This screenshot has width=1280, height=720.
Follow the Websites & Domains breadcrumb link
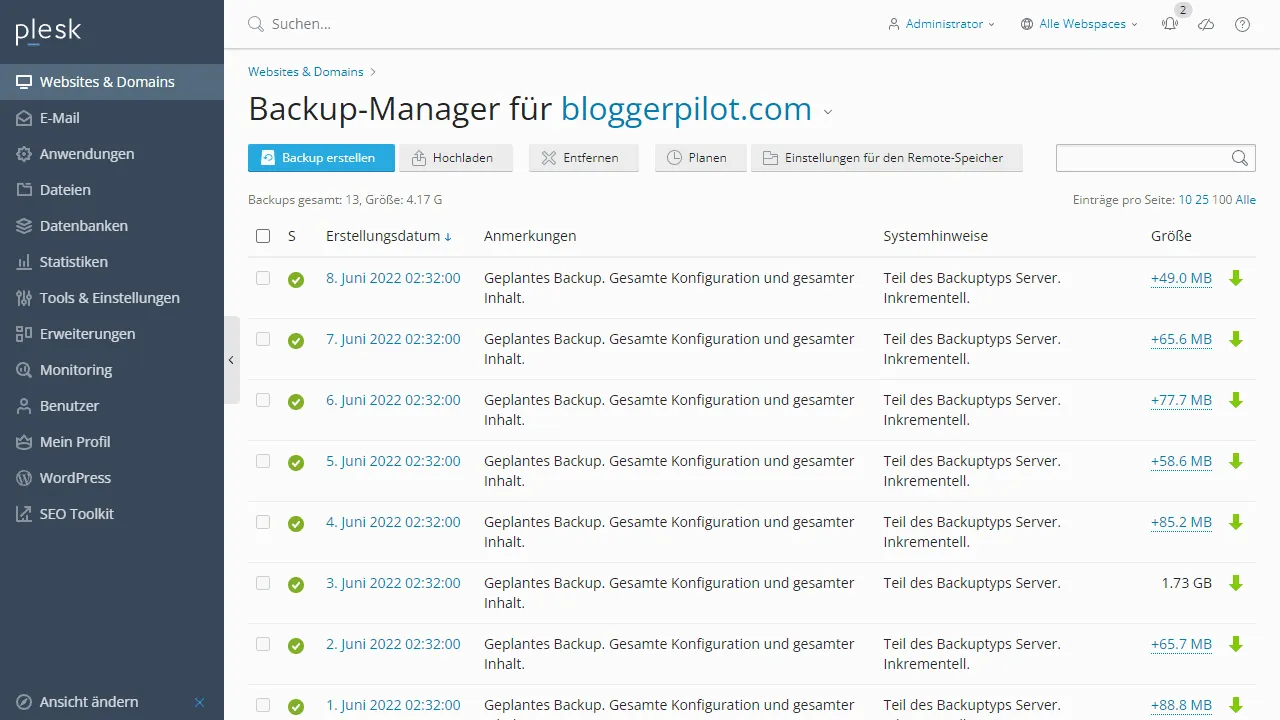[x=306, y=72]
